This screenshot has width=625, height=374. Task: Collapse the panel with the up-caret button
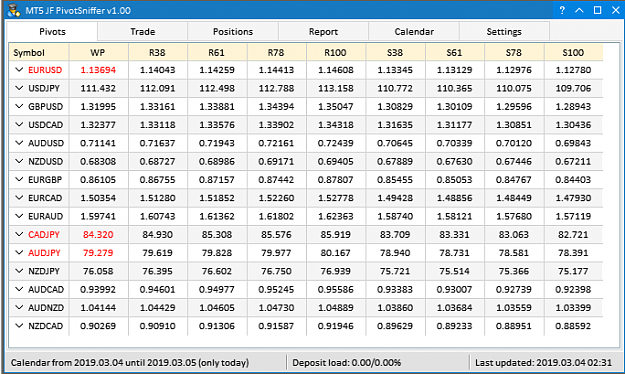(x=580, y=10)
